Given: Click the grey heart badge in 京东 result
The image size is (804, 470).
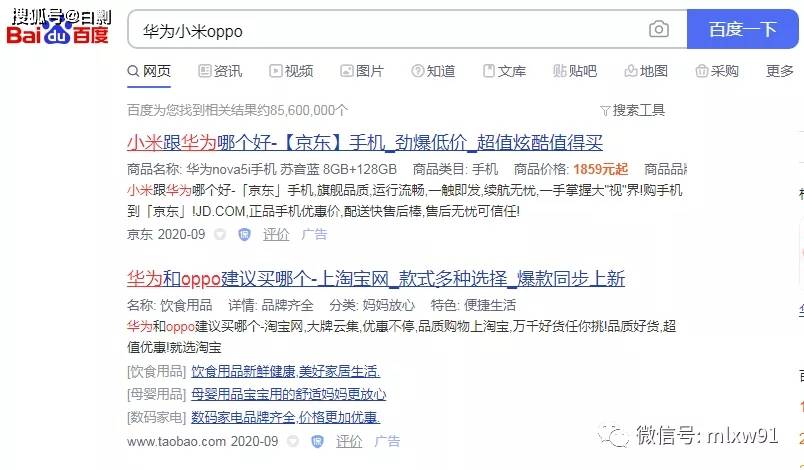Looking at the screenshot, I should [x=220, y=234].
